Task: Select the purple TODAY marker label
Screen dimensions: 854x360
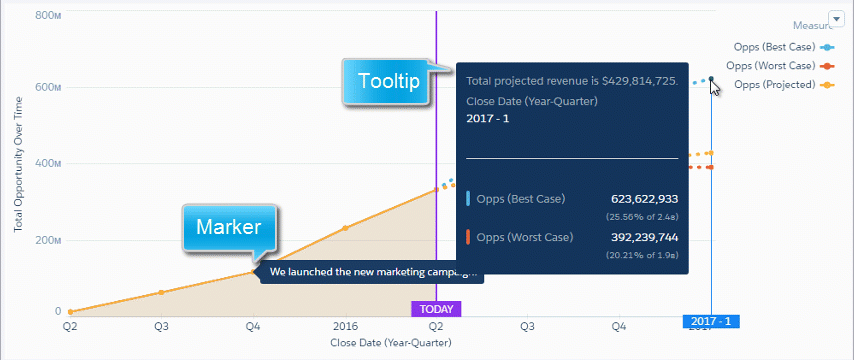Action: [x=436, y=309]
